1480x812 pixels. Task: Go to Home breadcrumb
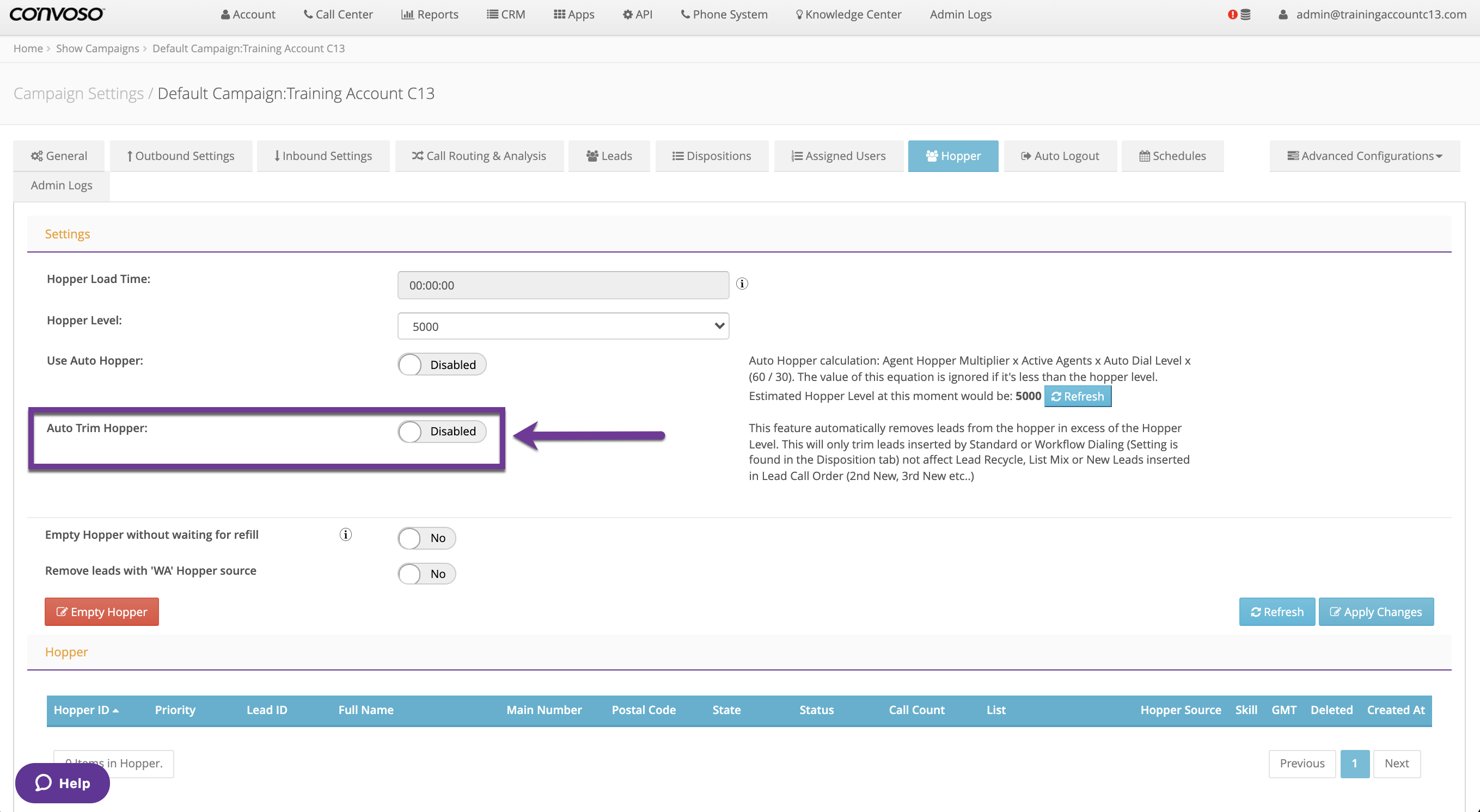(x=28, y=48)
